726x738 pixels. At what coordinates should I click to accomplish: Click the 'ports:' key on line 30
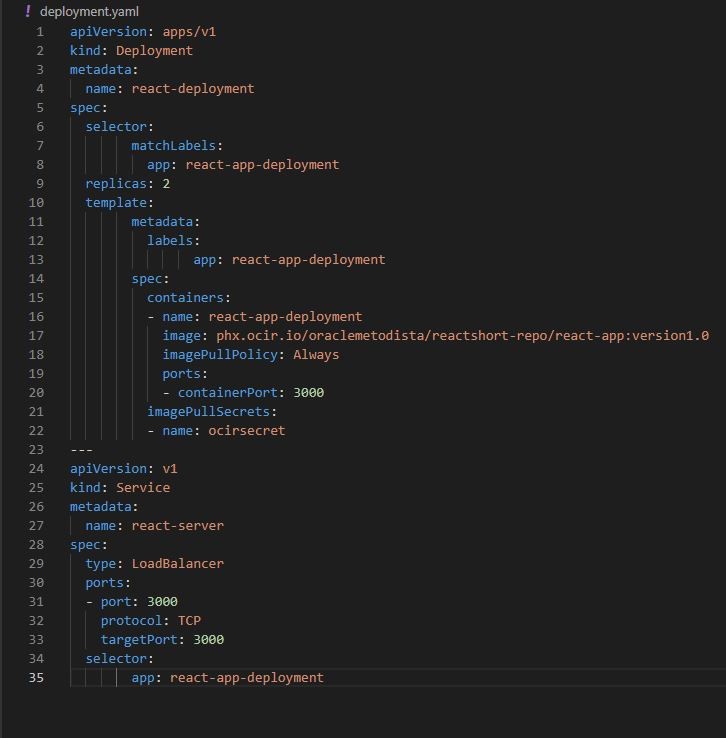pos(108,583)
